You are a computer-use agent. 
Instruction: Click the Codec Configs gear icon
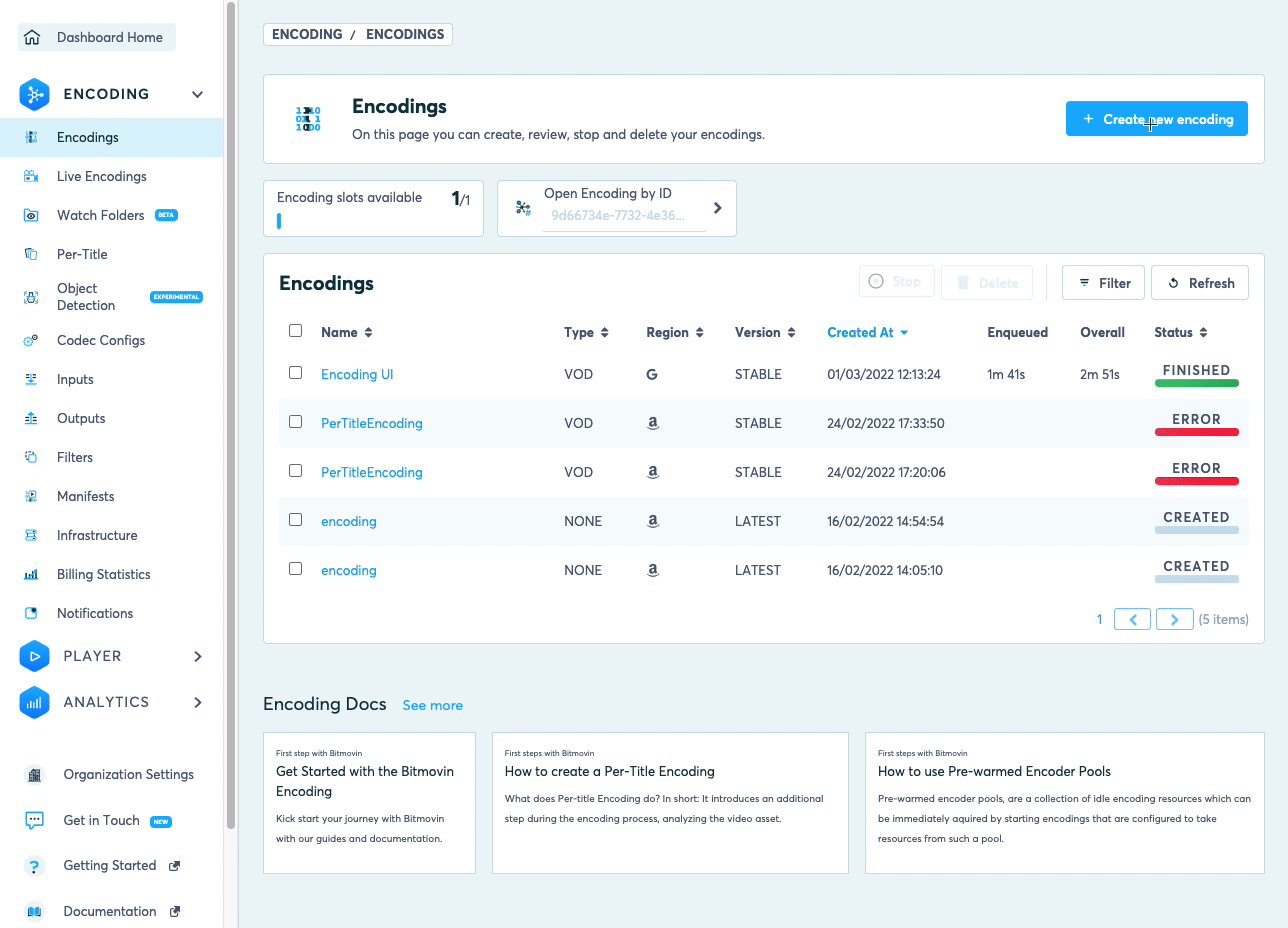[x=31, y=340]
